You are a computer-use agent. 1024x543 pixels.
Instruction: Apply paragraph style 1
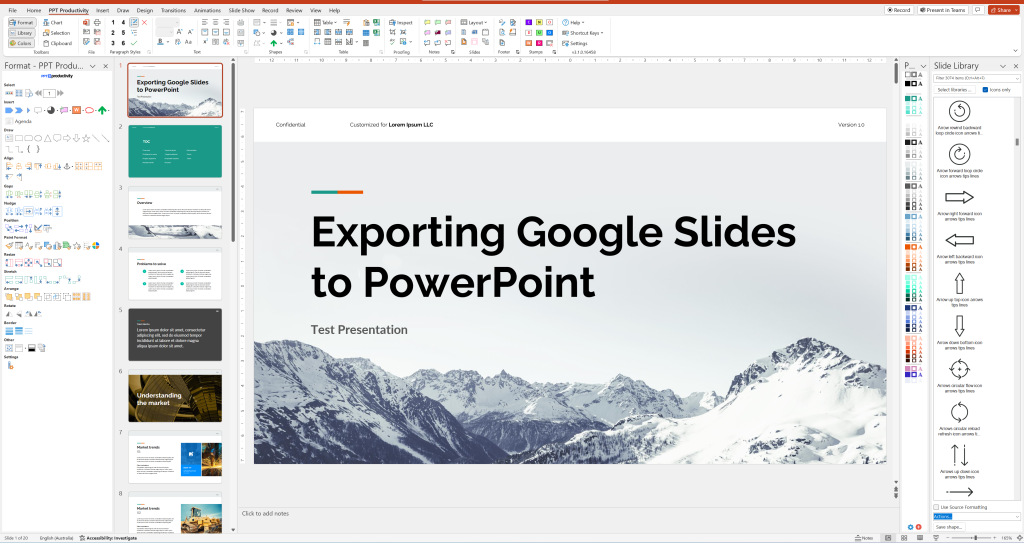[x=113, y=22]
